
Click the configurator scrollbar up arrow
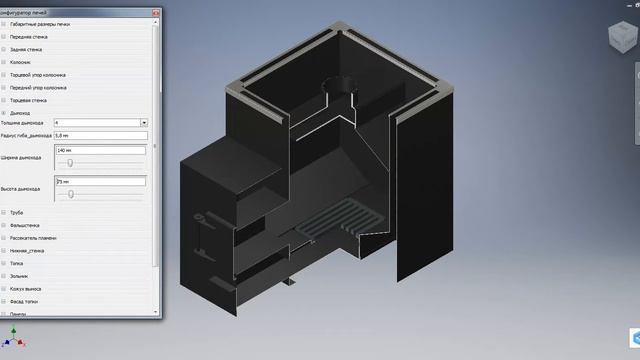155,22
